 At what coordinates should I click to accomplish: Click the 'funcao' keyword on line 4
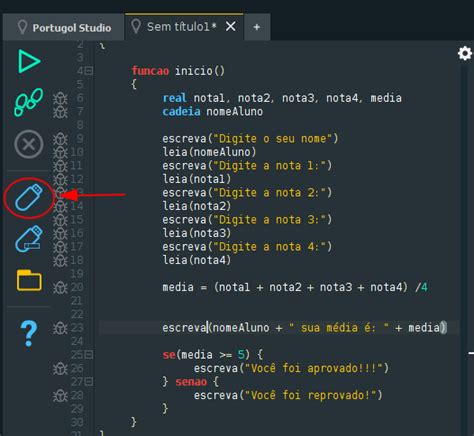click(150, 71)
